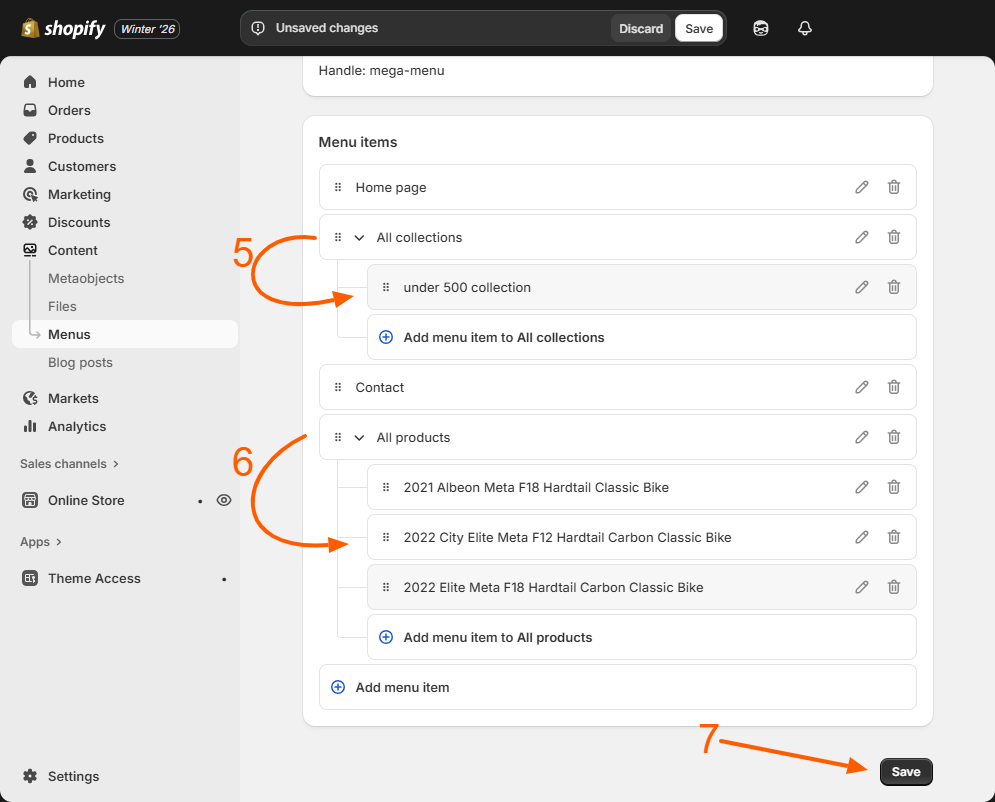Edit the 2022 City Elite Meta F12 item
This screenshot has height=802, width=995.
click(862, 537)
